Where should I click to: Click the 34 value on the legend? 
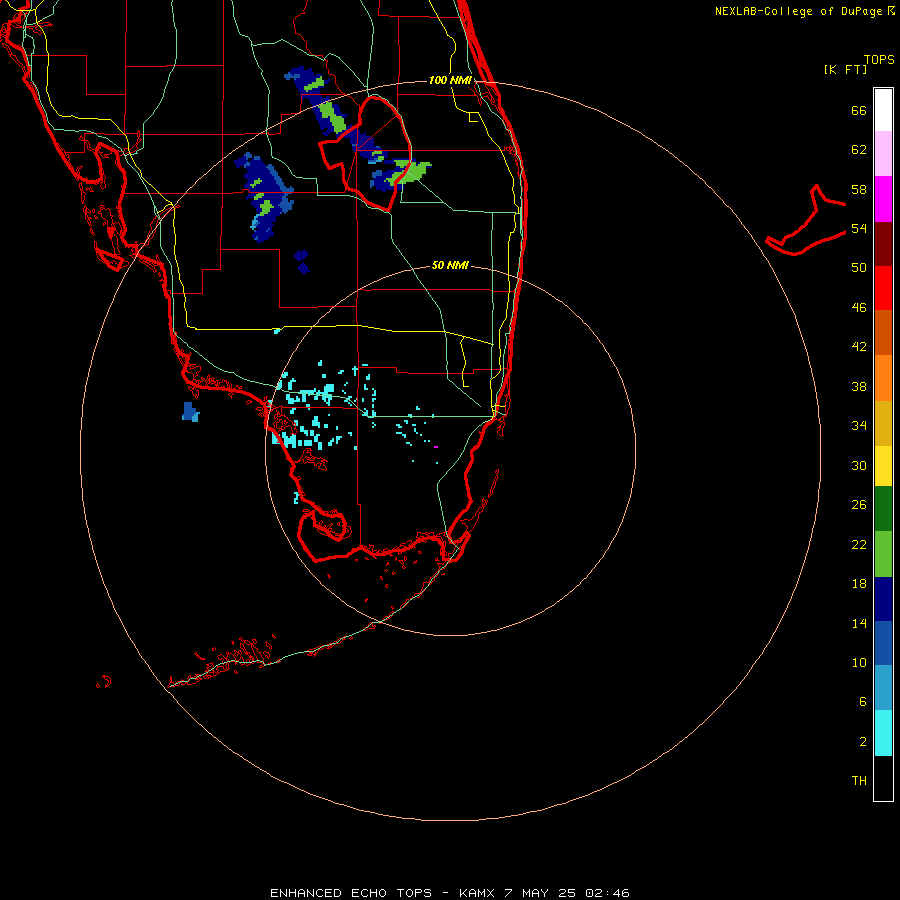pyautogui.click(x=859, y=426)
